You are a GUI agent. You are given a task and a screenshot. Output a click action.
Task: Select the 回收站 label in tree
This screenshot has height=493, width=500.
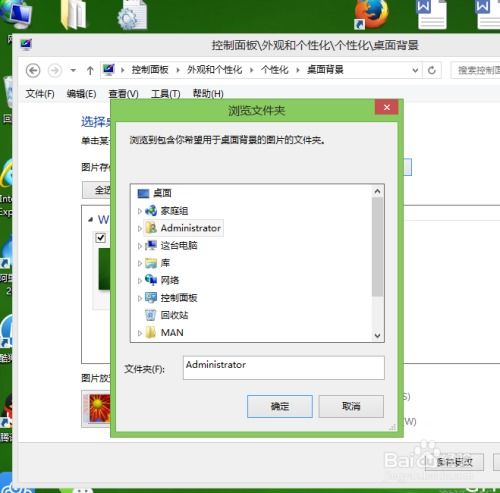[174, 315]
